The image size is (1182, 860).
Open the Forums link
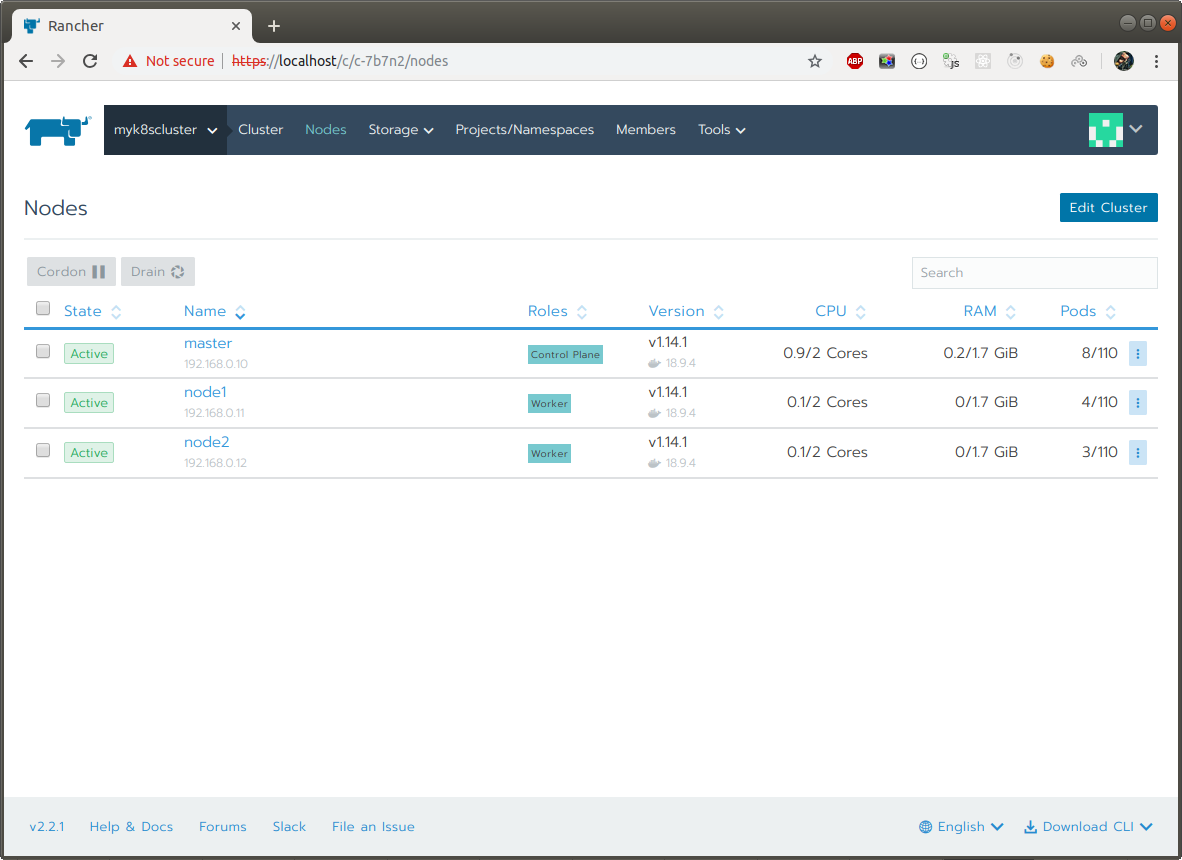(x=222, y=827)
